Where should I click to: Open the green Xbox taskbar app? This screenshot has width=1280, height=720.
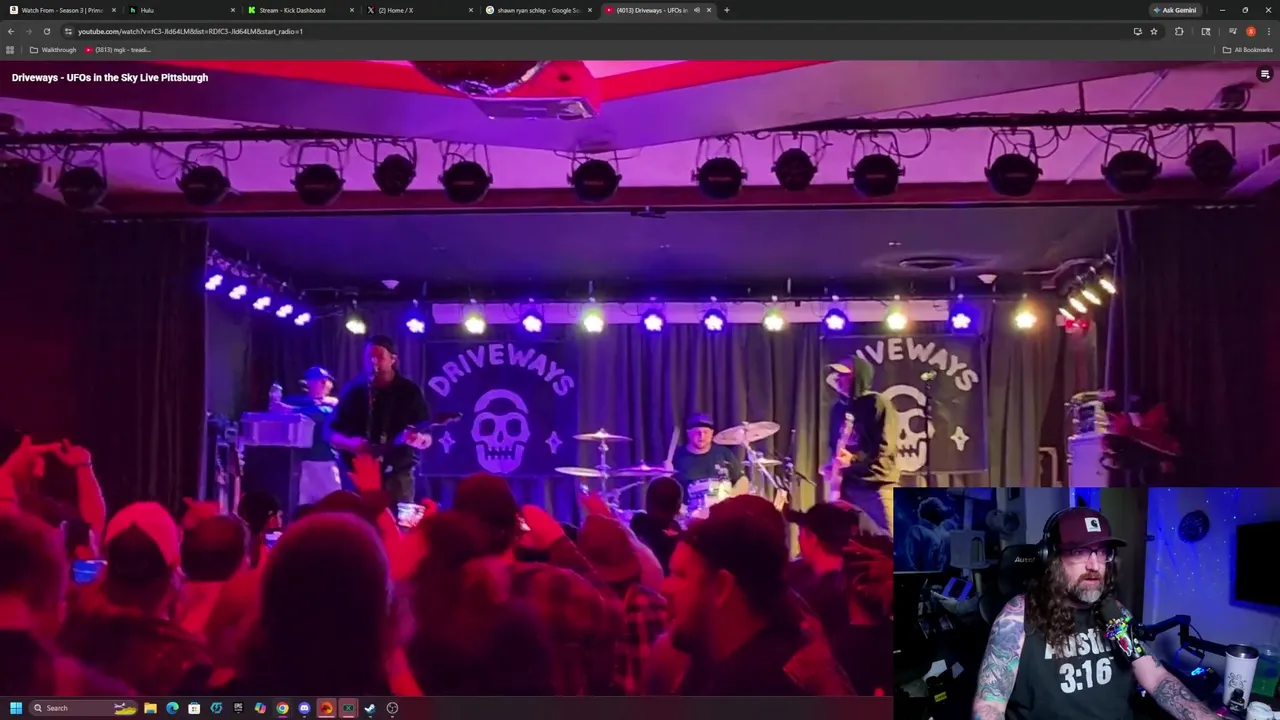tap(348, 708)
